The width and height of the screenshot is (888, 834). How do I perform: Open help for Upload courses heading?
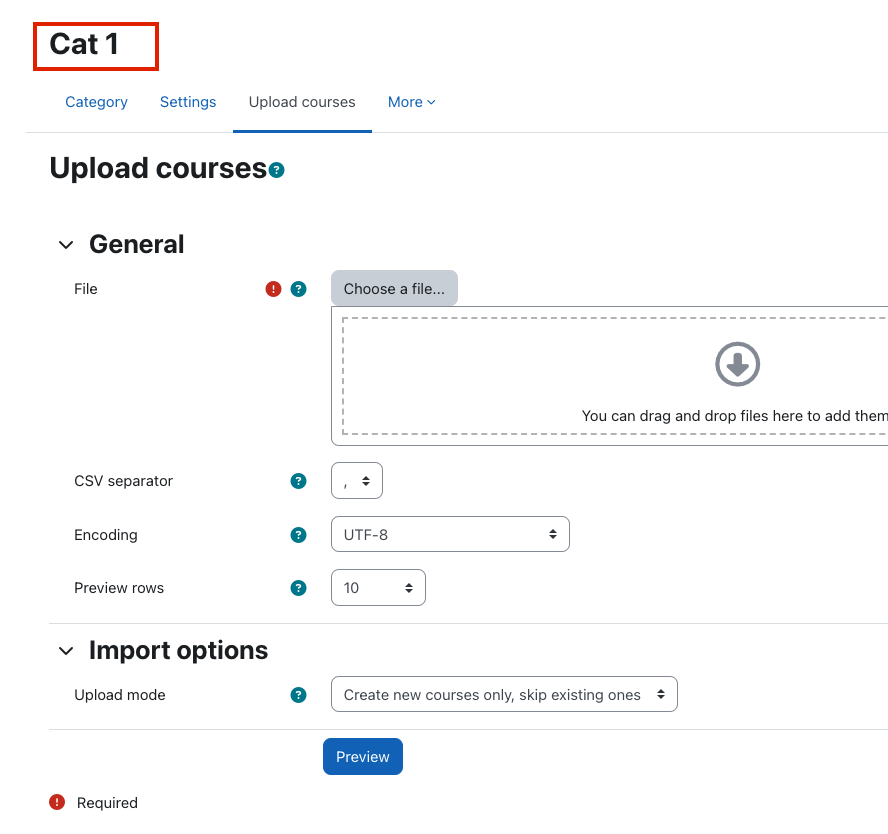[276, 170]
